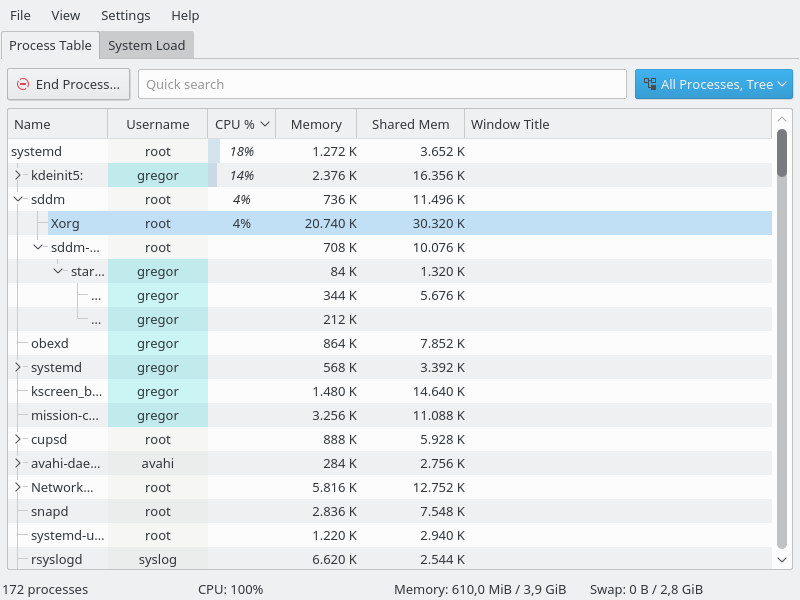Expand the NetworkManager process node
Viewport: 800px width, 600px height.
coord(18,487)
